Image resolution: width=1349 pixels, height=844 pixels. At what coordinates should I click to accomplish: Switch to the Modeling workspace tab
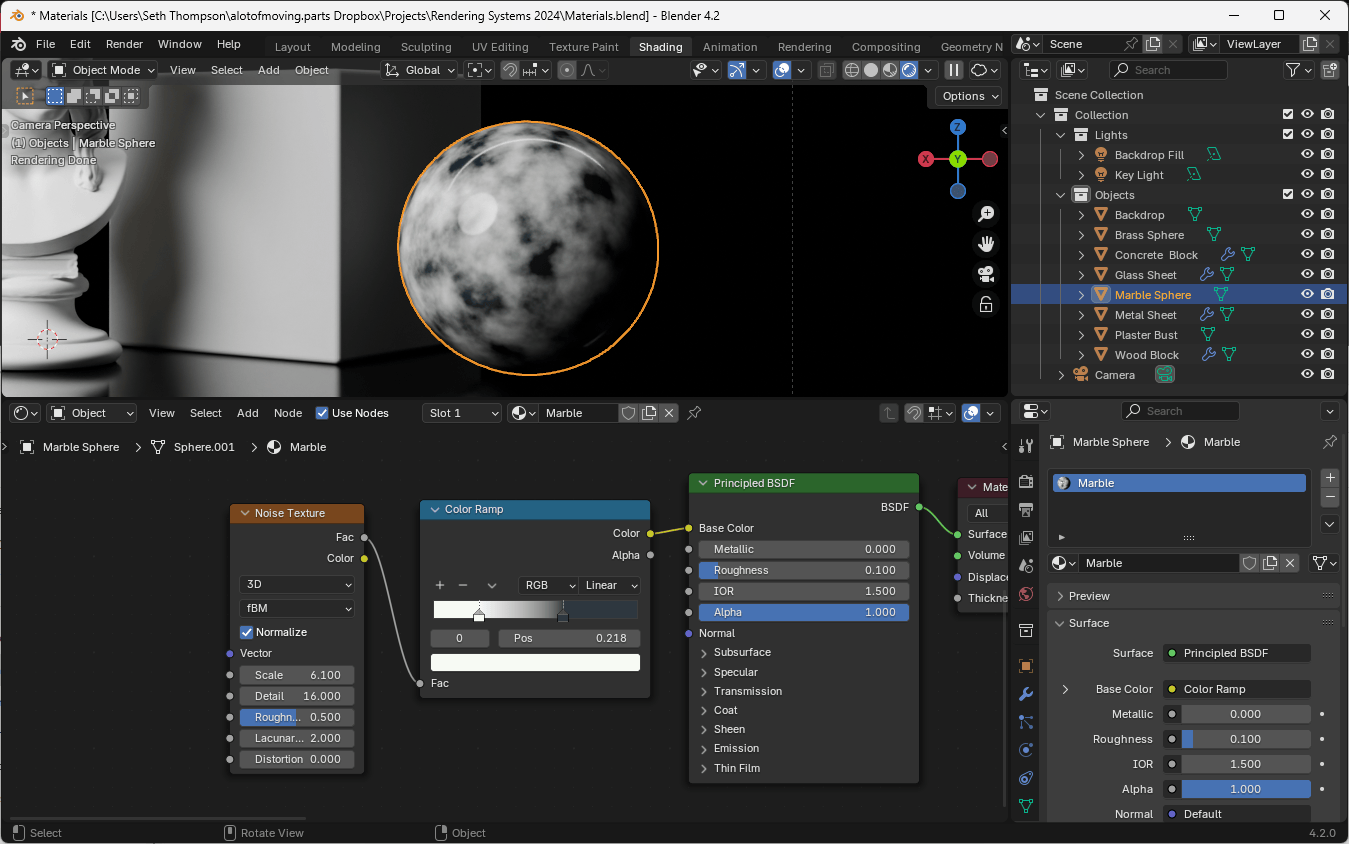pos(356,47)
